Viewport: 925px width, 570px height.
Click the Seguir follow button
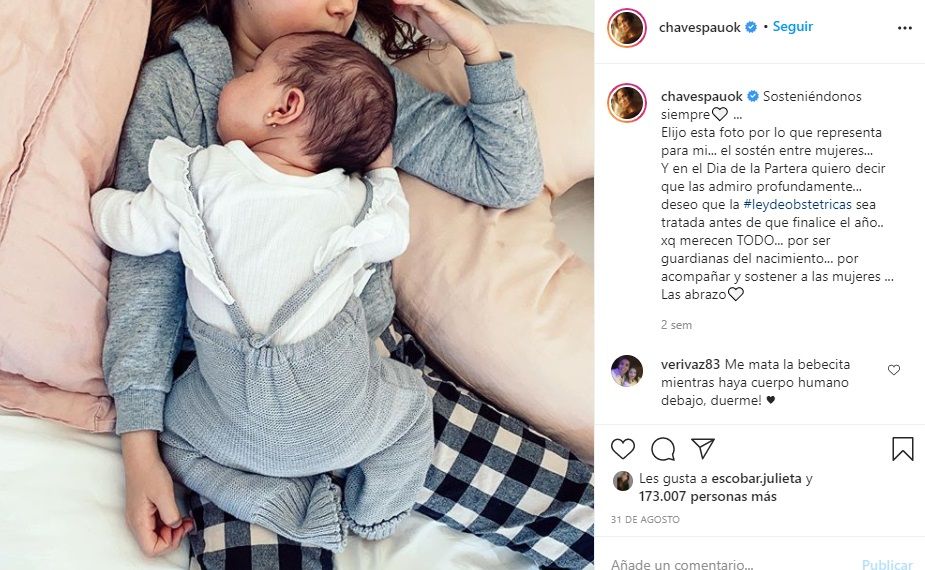pos(793,27)
